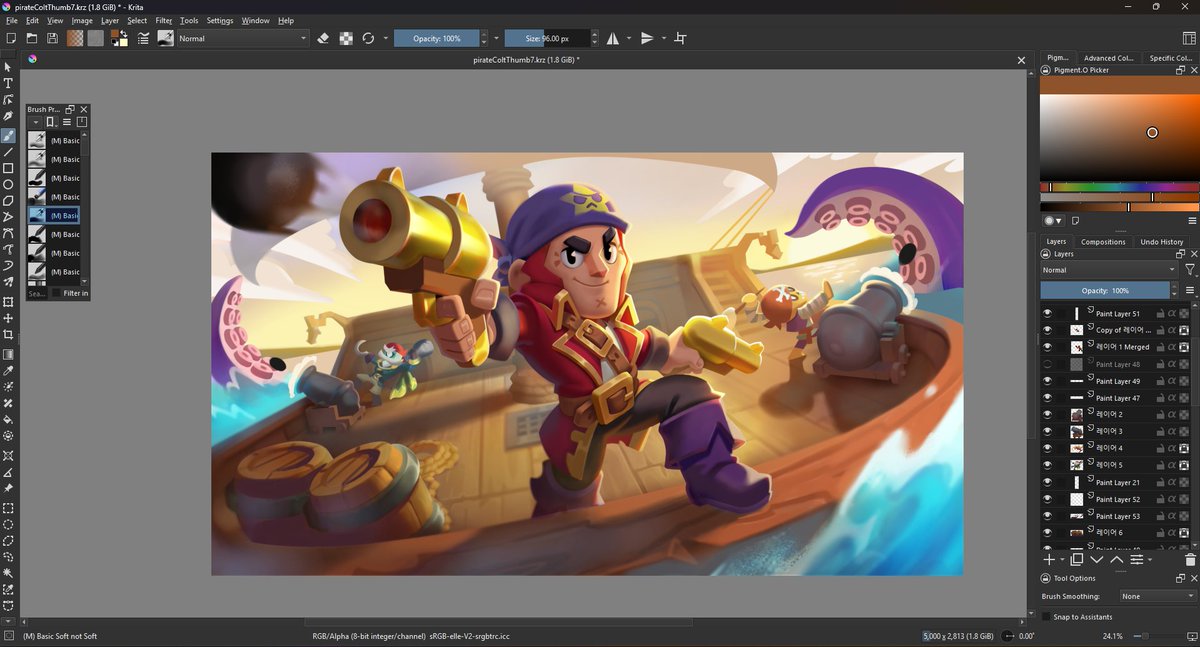This screenshot has height=647, width=1200.
Task: Close the Brush Presets floating panel
Action: click(x=84, y=109)
